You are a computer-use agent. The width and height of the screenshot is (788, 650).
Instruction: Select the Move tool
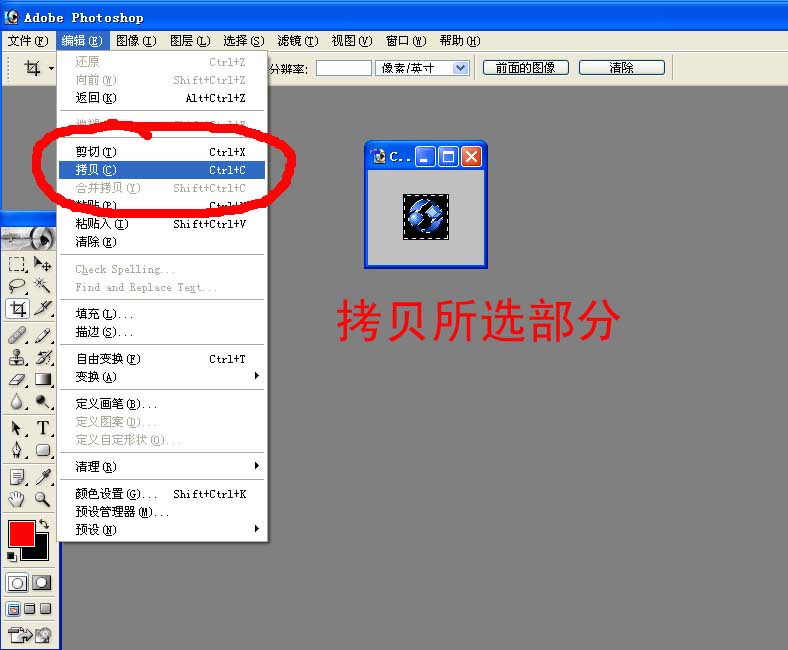click(42, 264)
